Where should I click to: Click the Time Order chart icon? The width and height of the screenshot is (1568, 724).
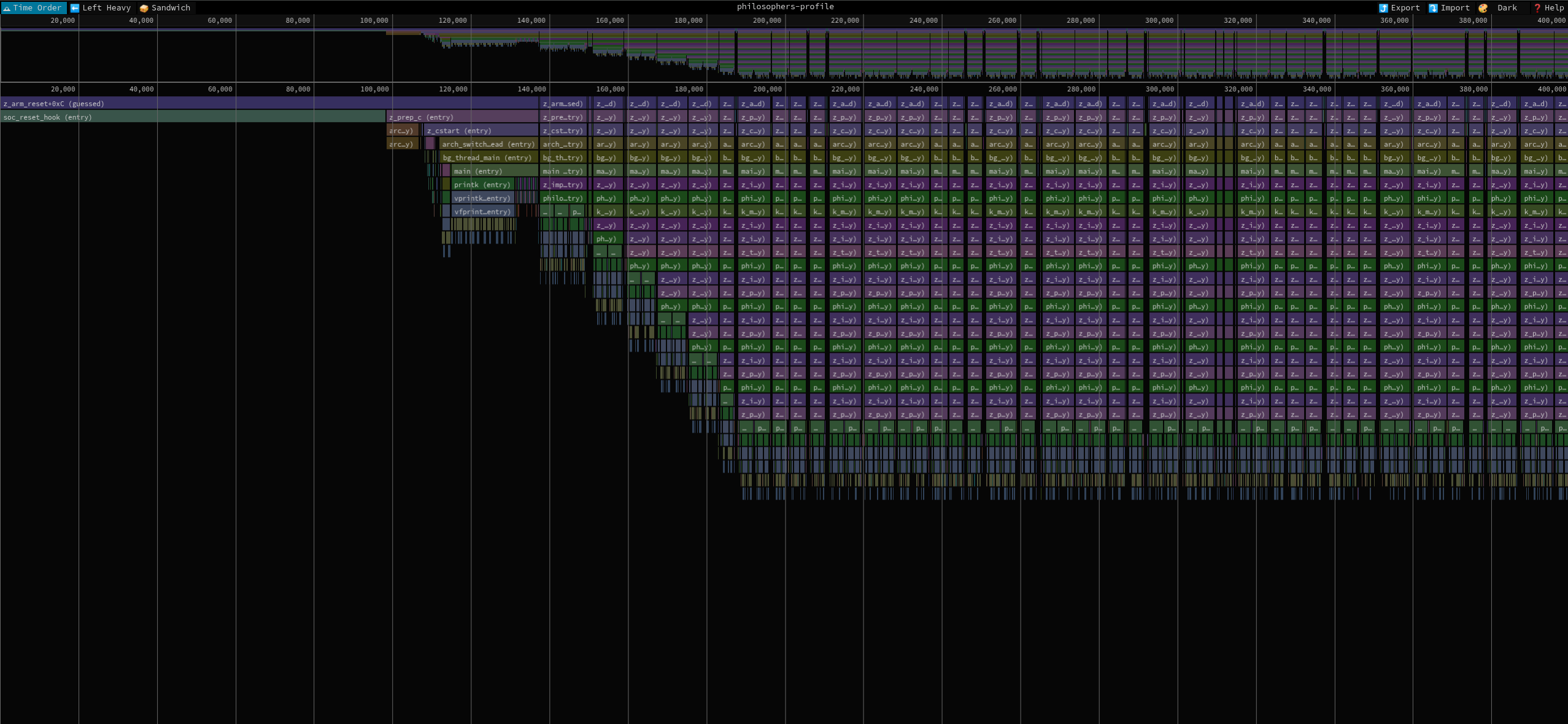[x=7, y=8]
